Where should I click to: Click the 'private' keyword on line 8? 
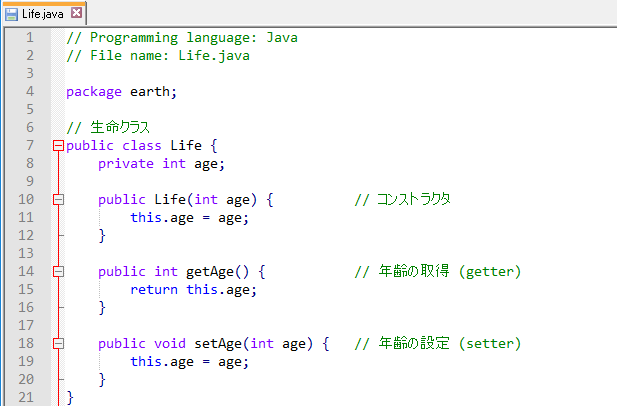click(126, 164)
